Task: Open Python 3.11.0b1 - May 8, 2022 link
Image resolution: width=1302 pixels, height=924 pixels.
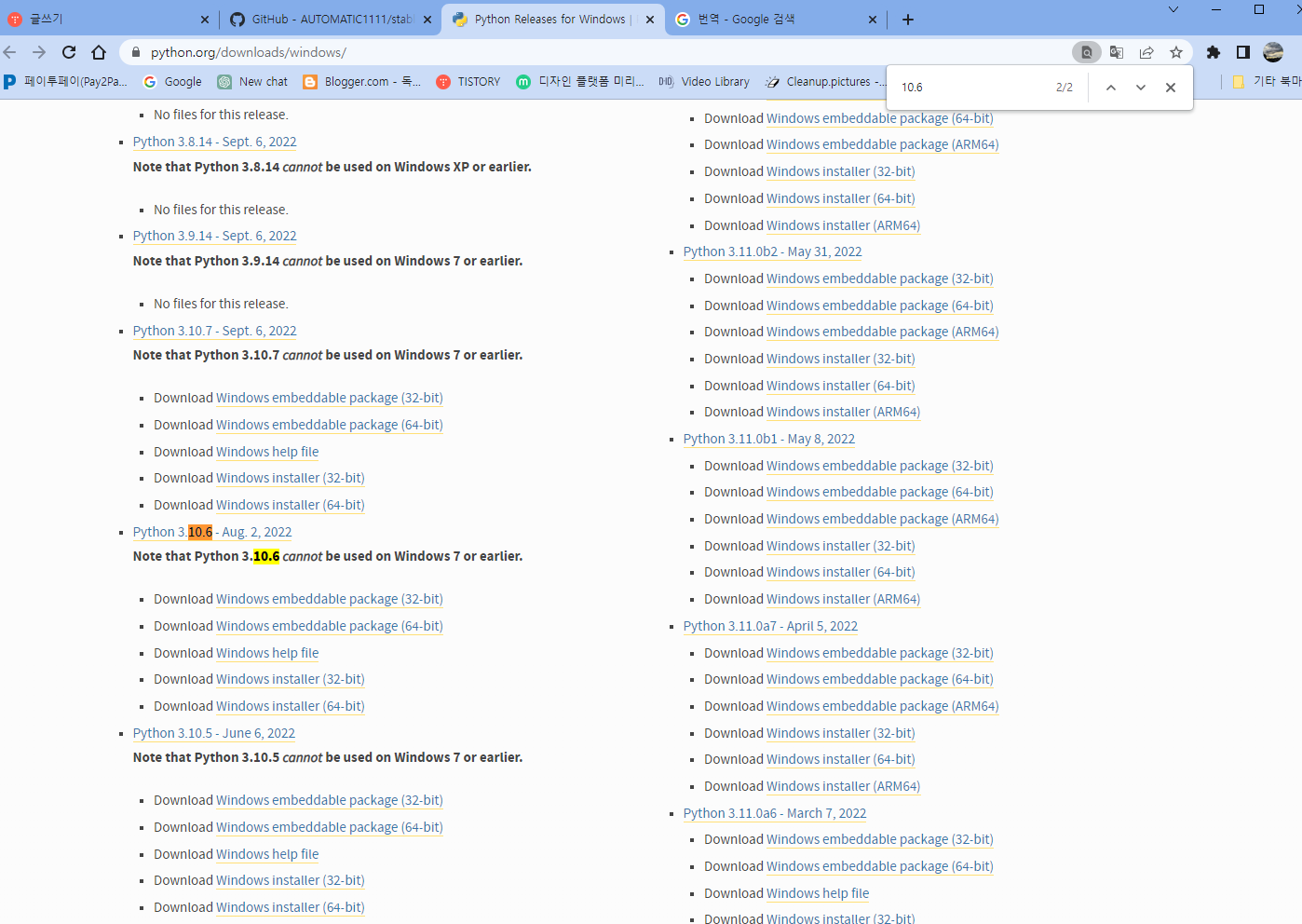Action: [769, 439]
